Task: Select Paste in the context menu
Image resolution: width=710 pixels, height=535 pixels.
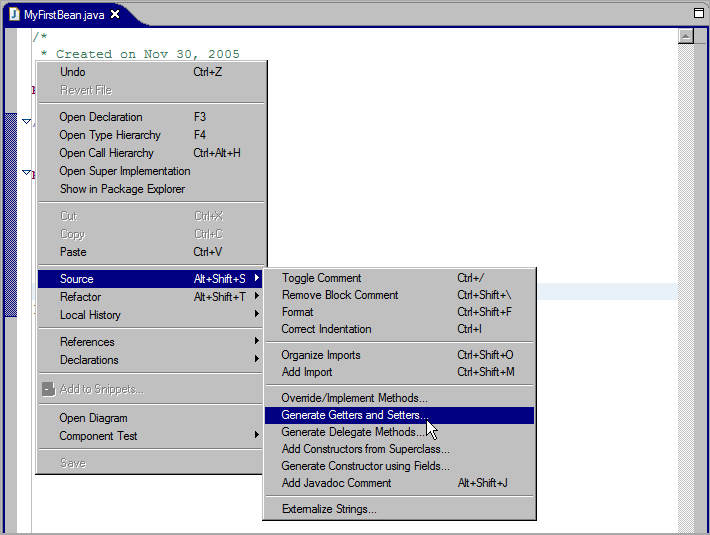Action: [x=152, y=252]
